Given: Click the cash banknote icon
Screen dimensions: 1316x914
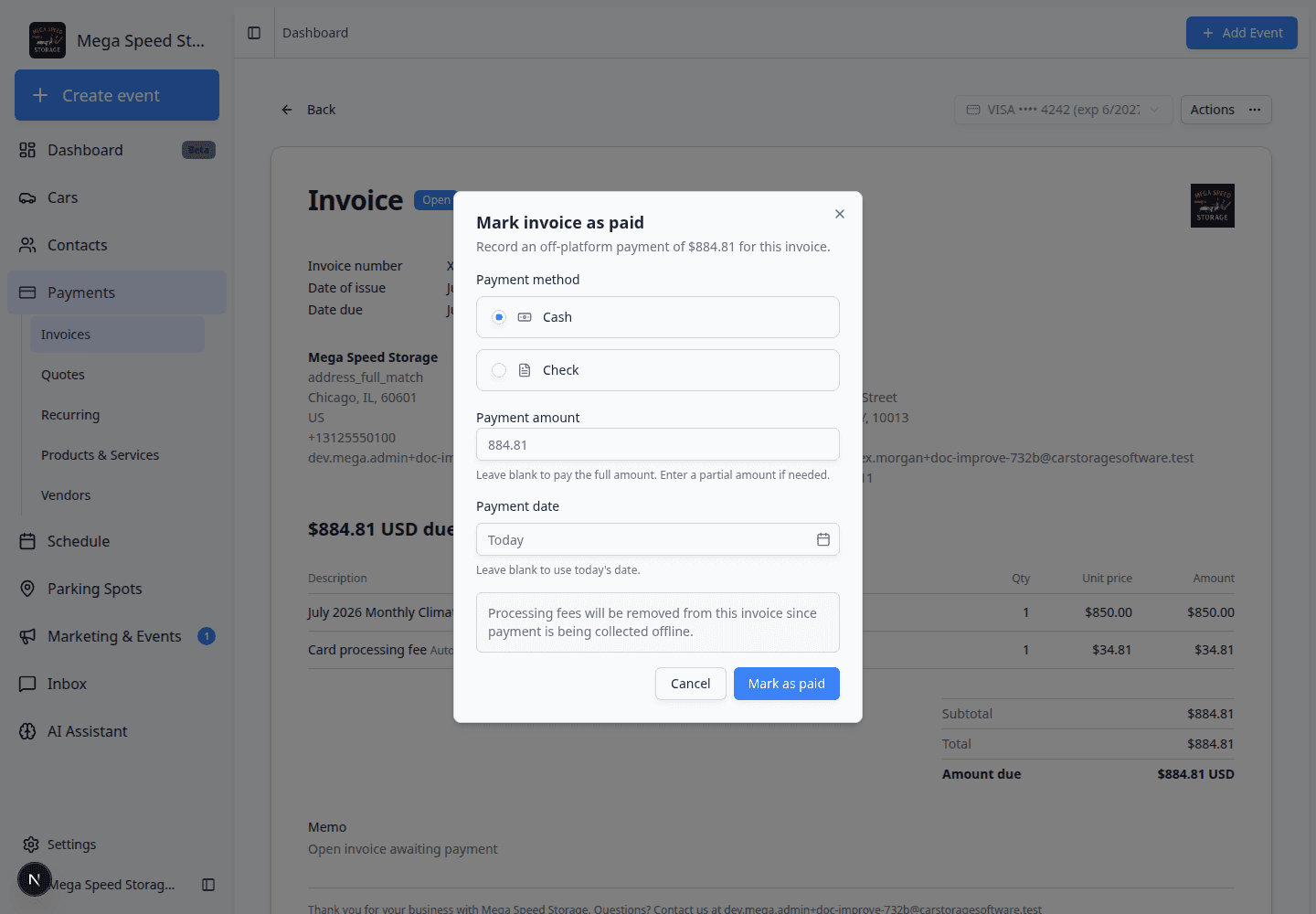Looking at the screenshot, I should tap(525, 317).
